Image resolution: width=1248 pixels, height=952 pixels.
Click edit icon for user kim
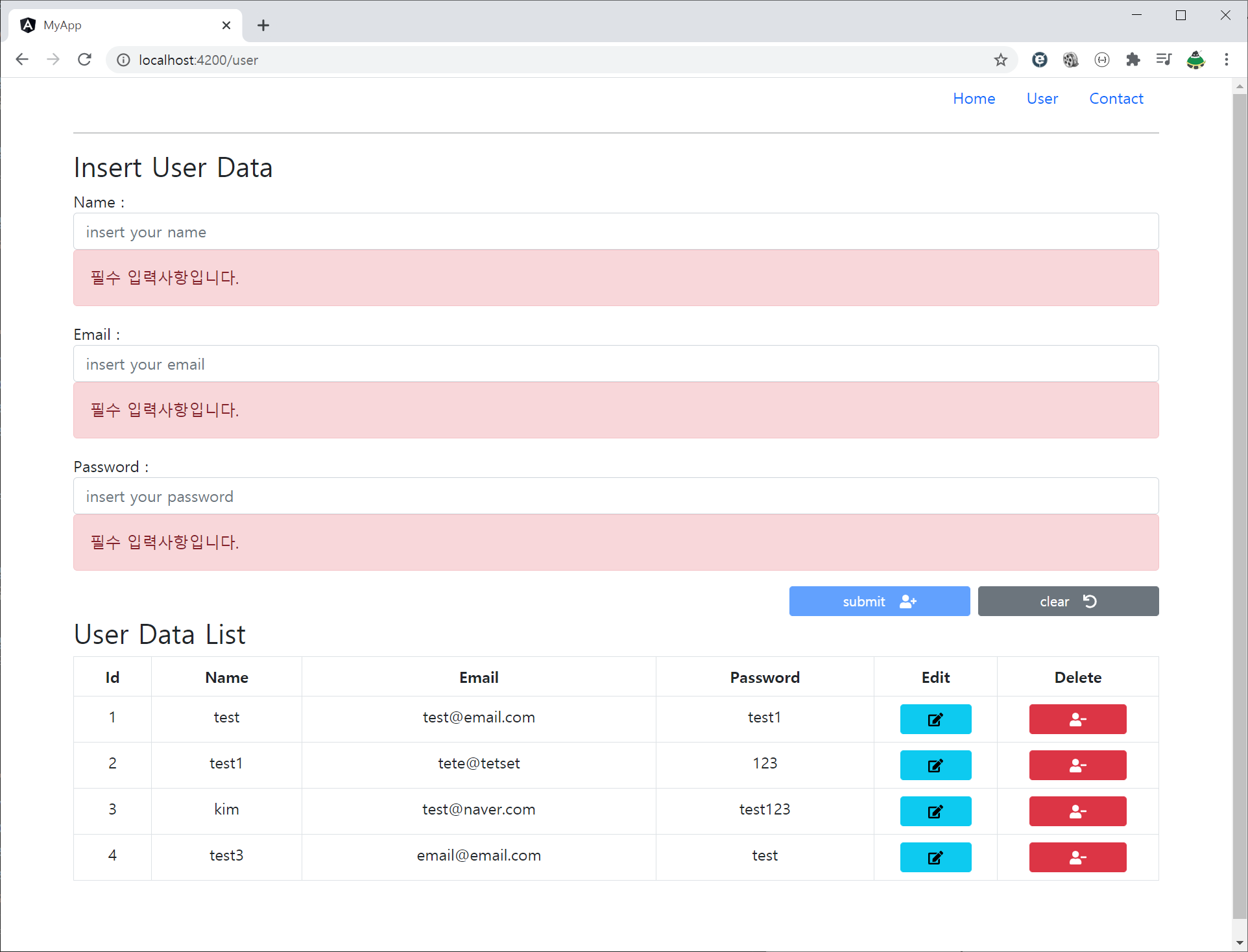[x=935, y=811]
